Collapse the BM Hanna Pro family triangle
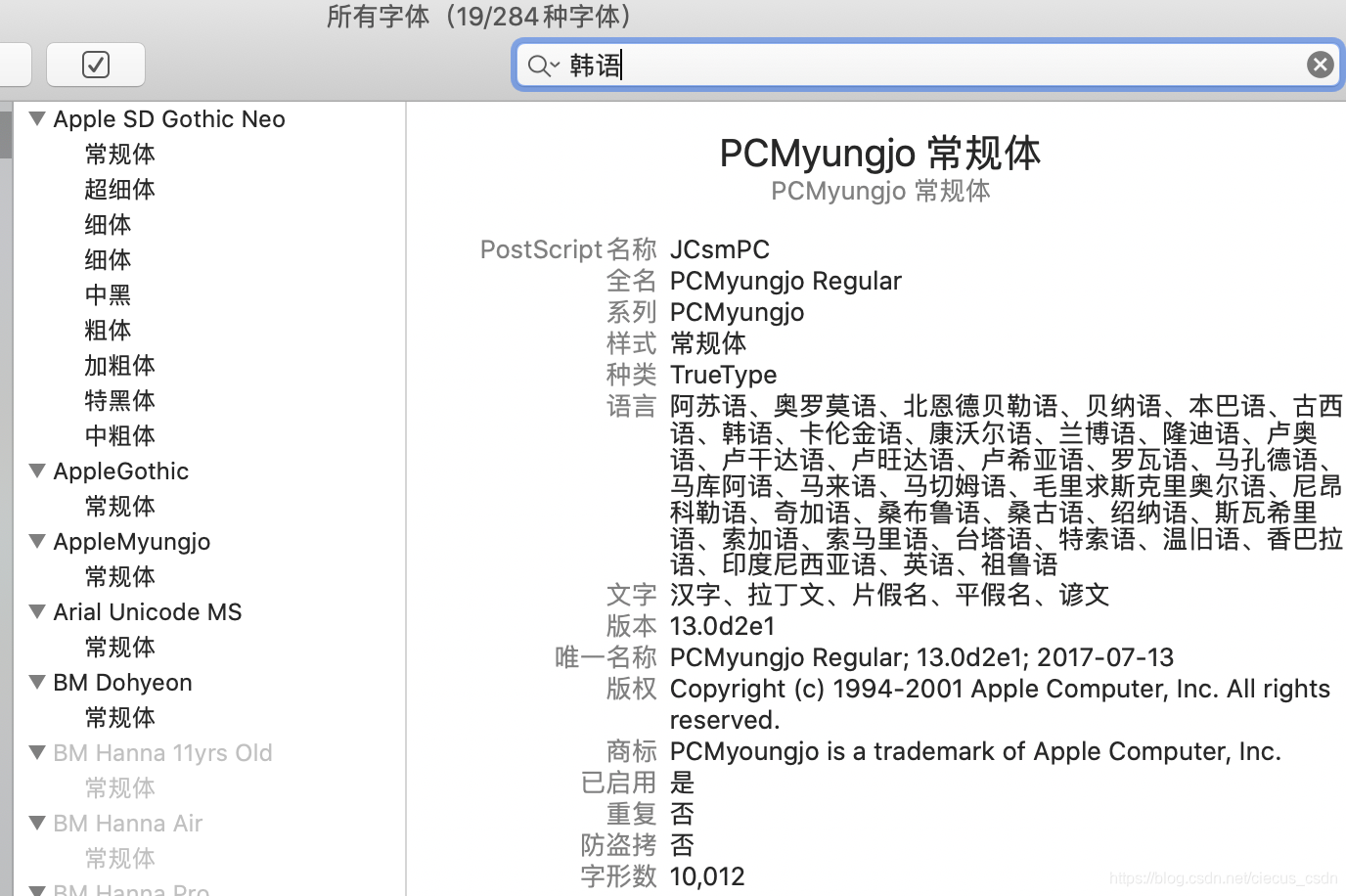 38,889
